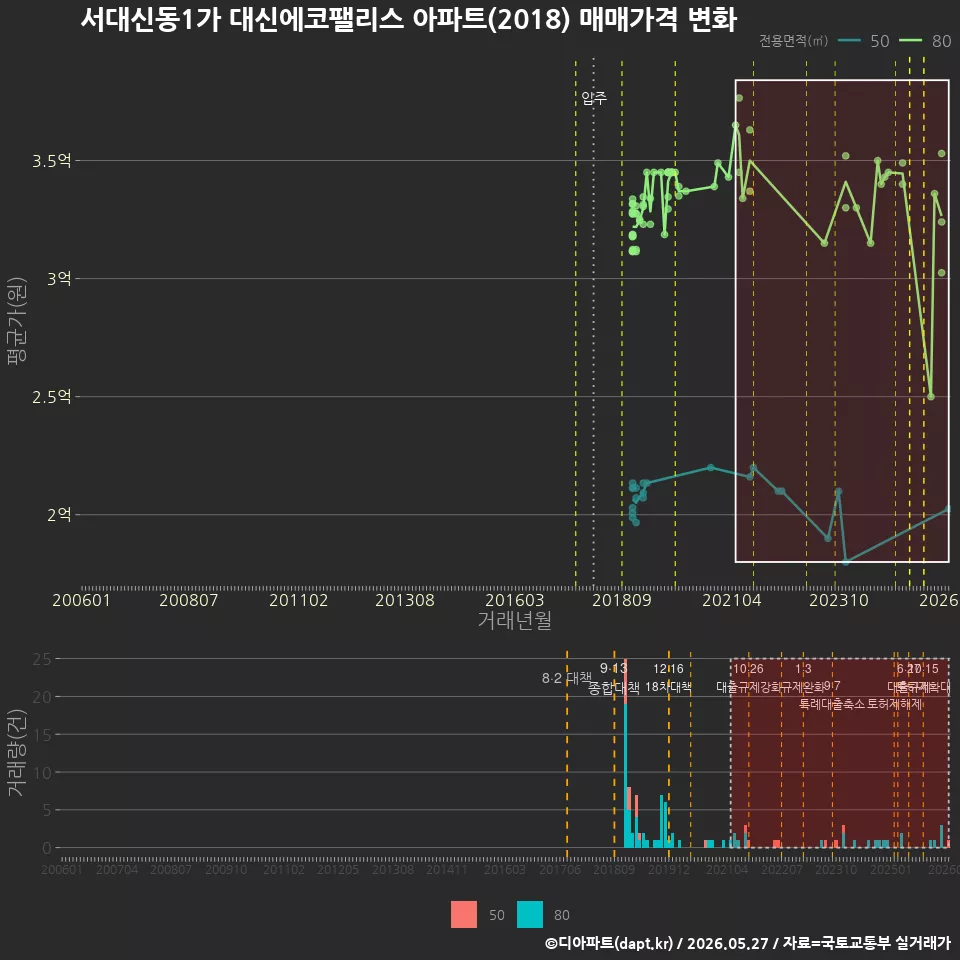This screenshot has width=960, height=960.
Task: Click the 50 line legend entry at the top right
Action: [864, 41]
